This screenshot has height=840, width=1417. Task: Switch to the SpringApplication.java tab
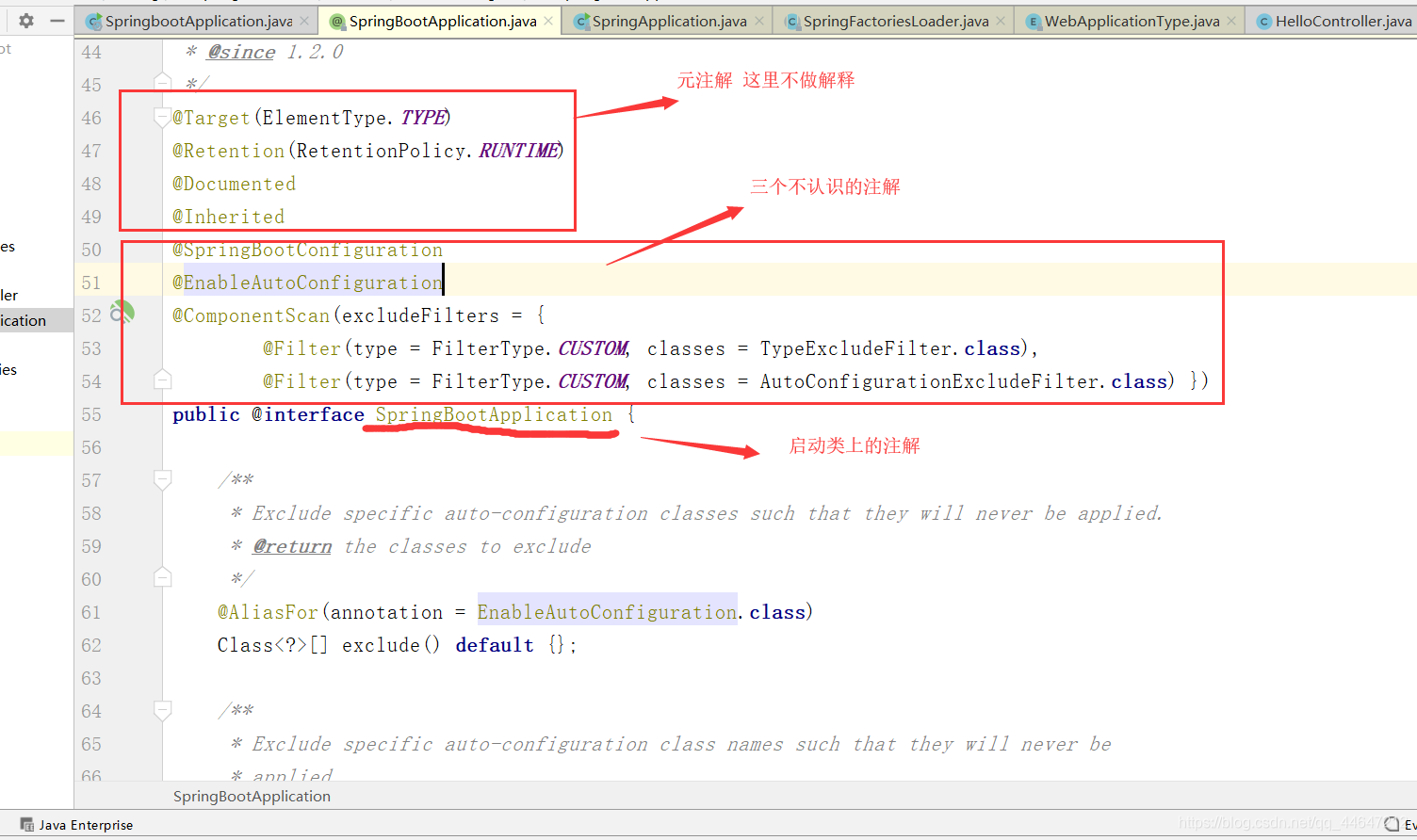669,21
